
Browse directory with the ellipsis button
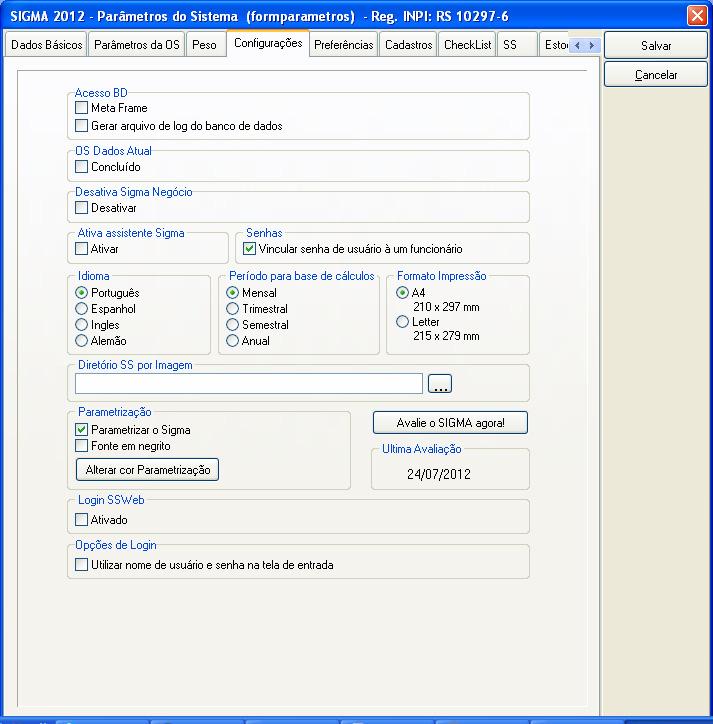(x=440, y=384)
